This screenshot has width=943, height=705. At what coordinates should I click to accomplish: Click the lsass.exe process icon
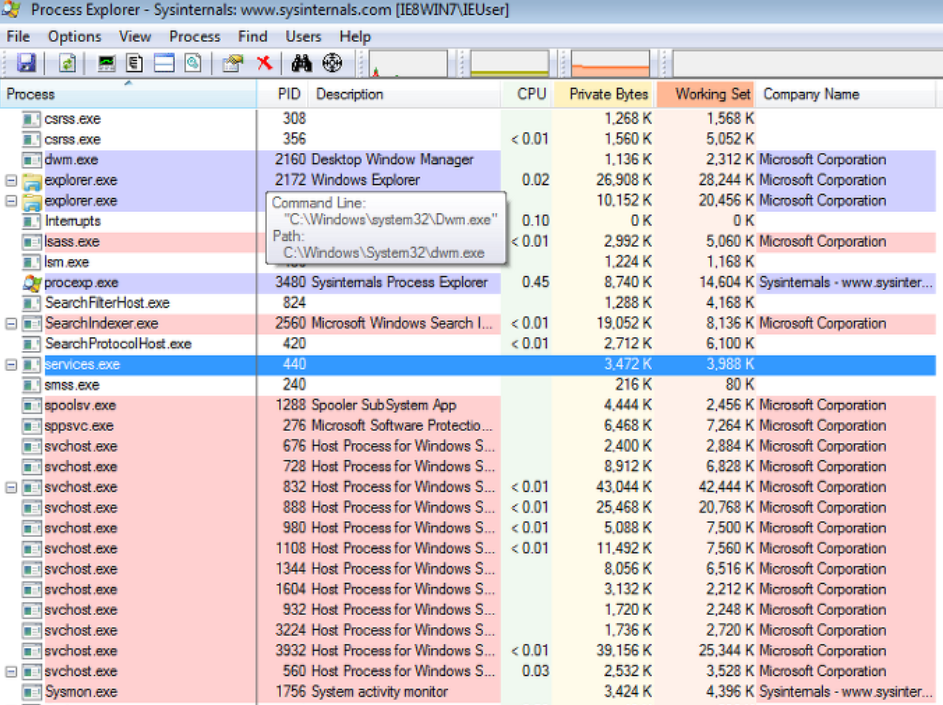pyautogui.click(x=32, y=242)
